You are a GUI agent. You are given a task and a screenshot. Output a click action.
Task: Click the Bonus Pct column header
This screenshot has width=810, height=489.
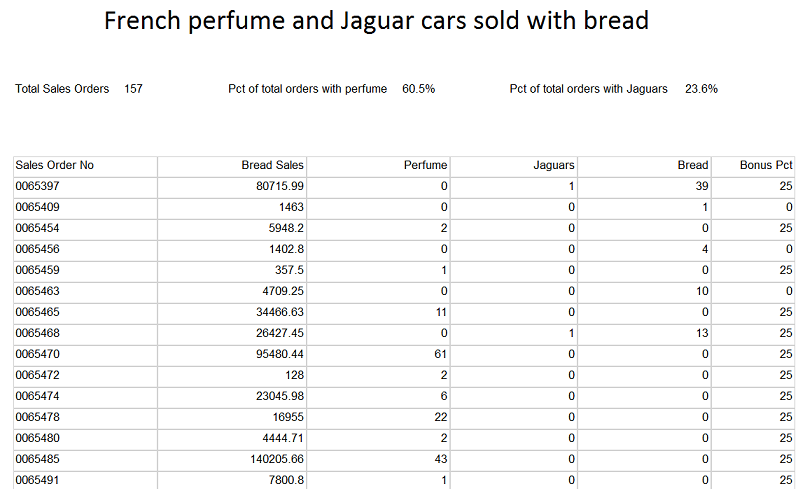pyautogui.click(x=765, y=165)
